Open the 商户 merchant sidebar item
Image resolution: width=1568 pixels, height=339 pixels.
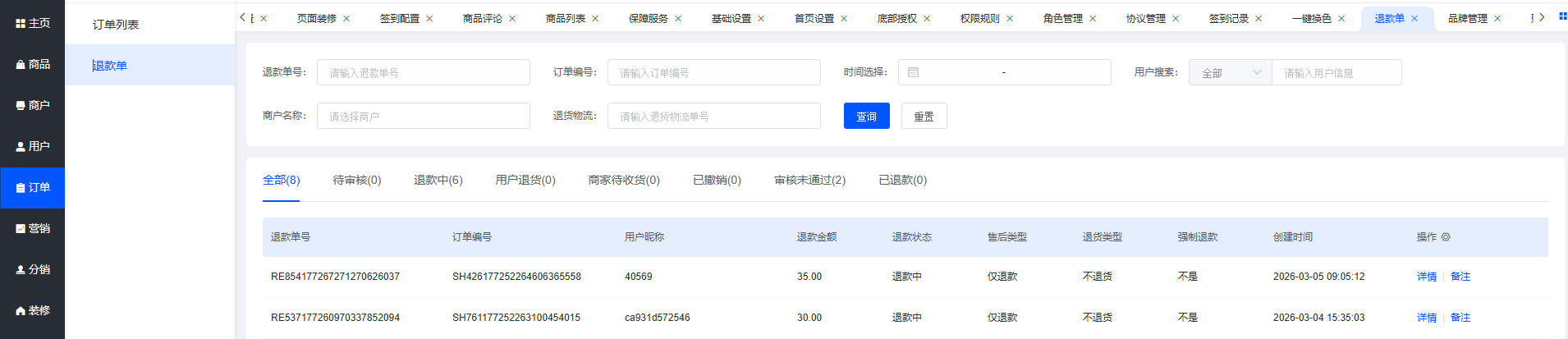(33, 106)
